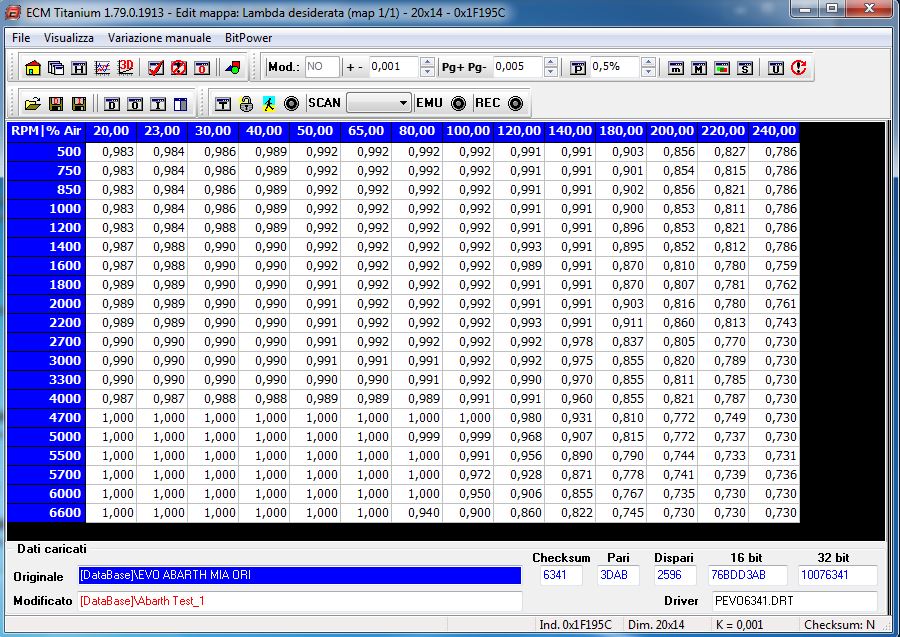900x637 pixels.
Task: Click the Dispari value 2596
Action: coord(675,575)
